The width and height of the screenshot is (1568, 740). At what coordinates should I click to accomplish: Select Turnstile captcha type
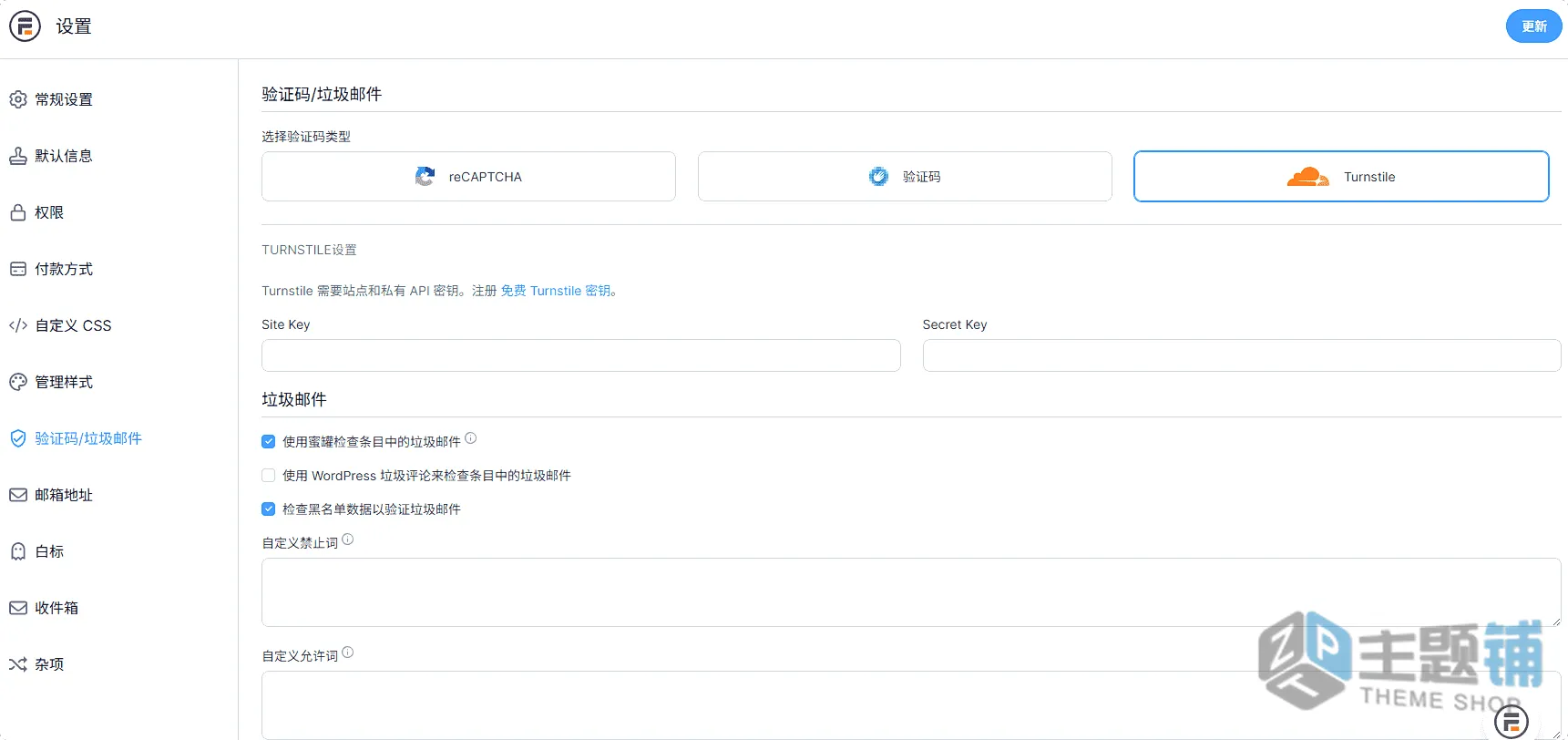pos(1341,177)
